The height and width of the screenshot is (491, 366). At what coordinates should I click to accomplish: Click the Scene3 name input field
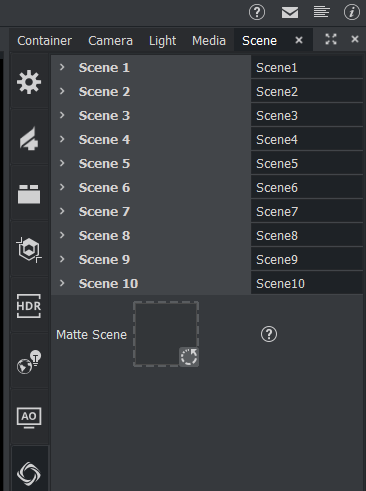307,116
